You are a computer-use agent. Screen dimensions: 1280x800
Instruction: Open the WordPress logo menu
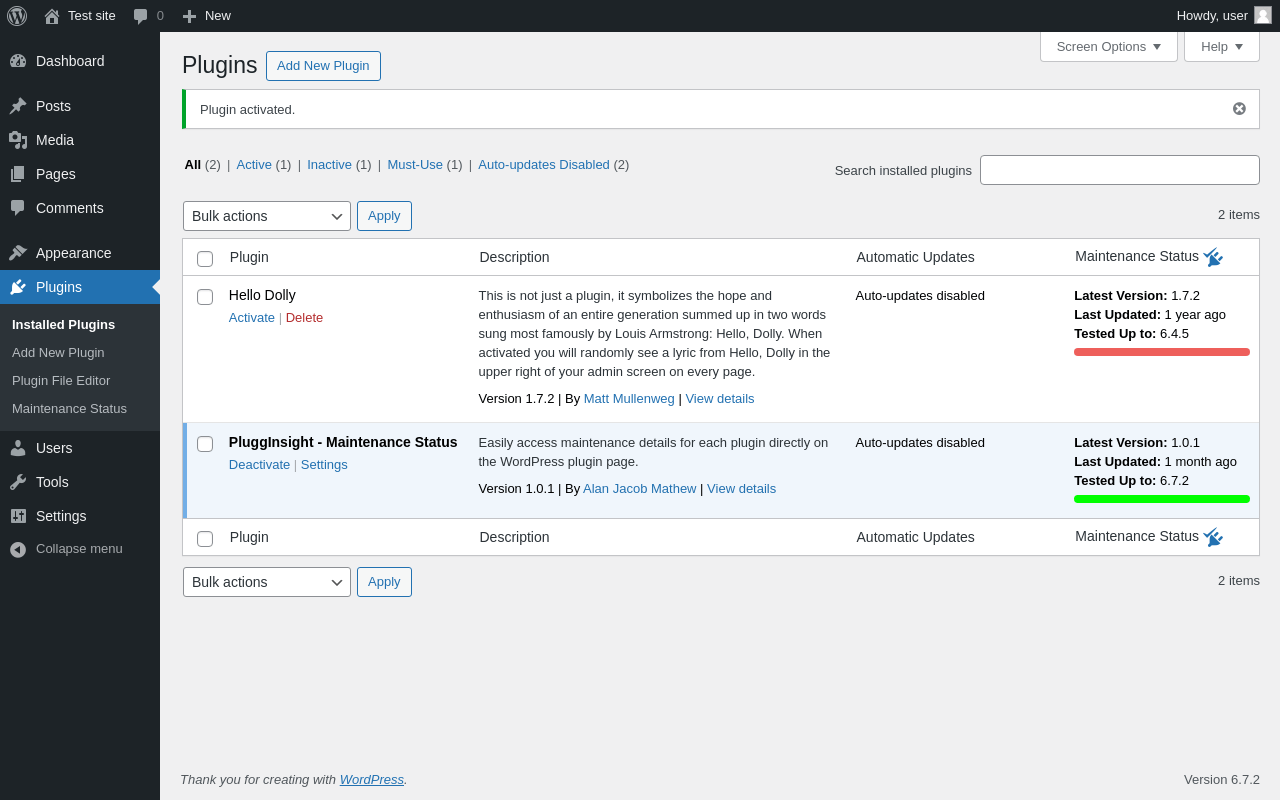point(17,16)
